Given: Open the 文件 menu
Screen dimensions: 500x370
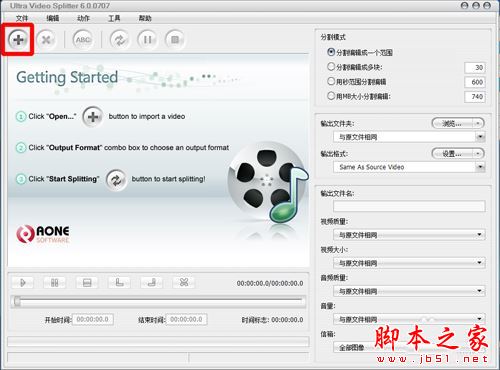Looking at the screenshot, I should pyautogui.click(x=22, y=18).
